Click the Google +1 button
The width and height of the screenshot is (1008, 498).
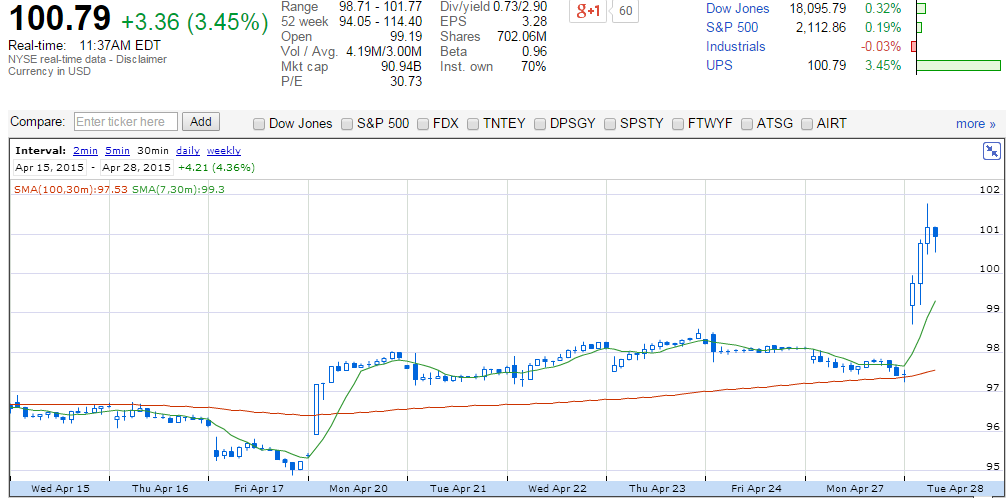588,10
